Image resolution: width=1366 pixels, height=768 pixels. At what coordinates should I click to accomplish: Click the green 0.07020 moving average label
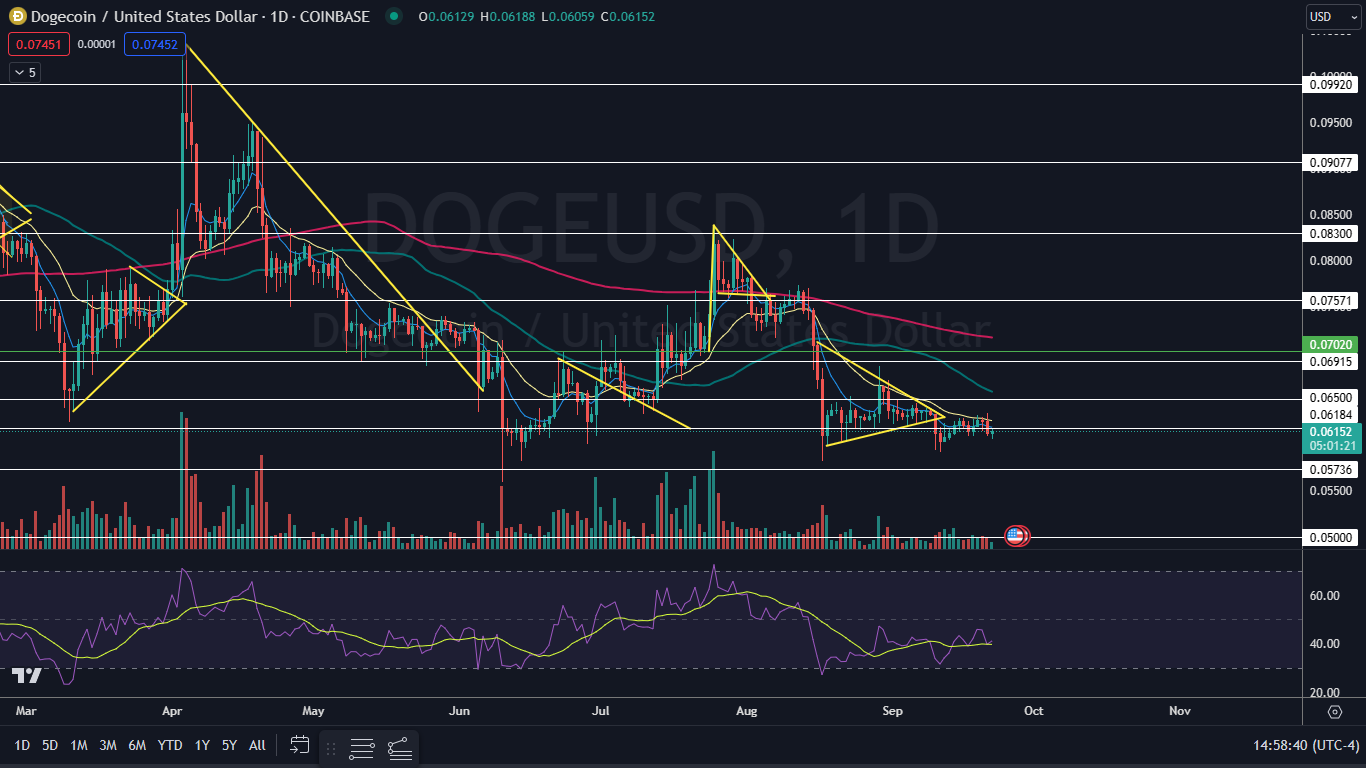tap(1332, 343)
